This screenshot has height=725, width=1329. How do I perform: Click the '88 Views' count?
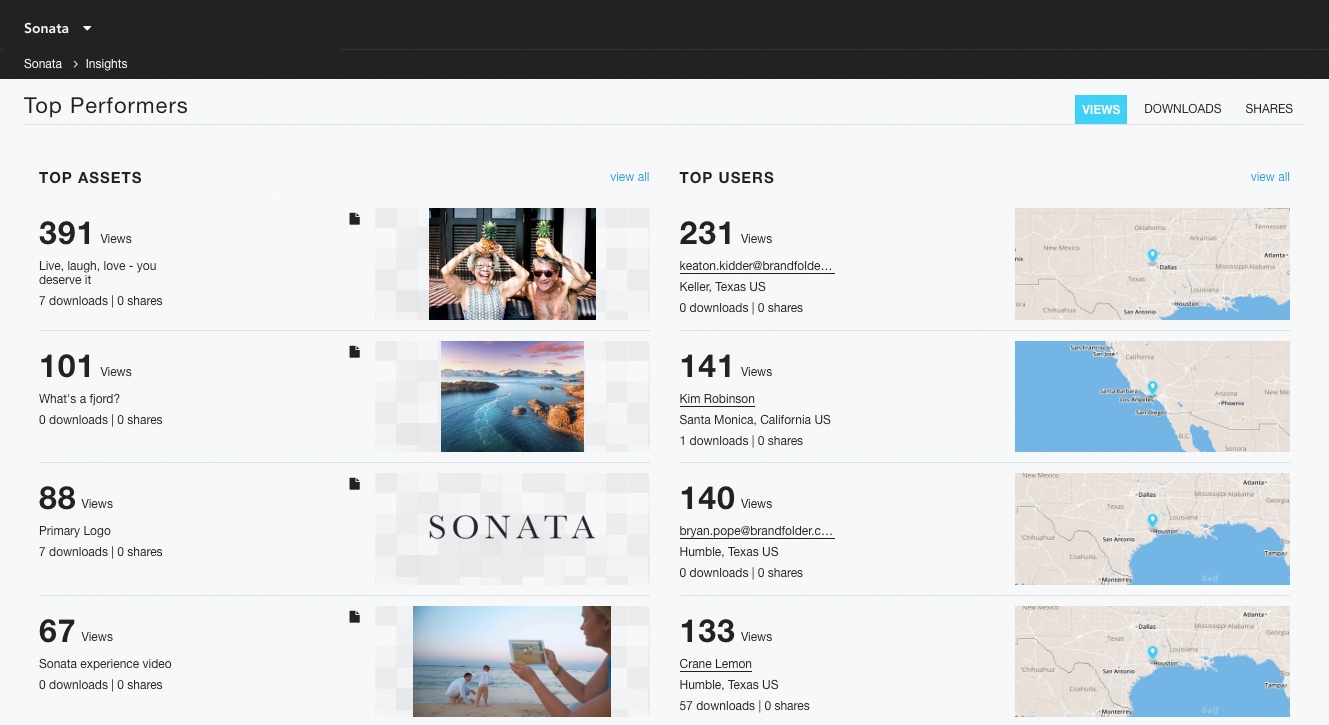[x=76, y=498]
